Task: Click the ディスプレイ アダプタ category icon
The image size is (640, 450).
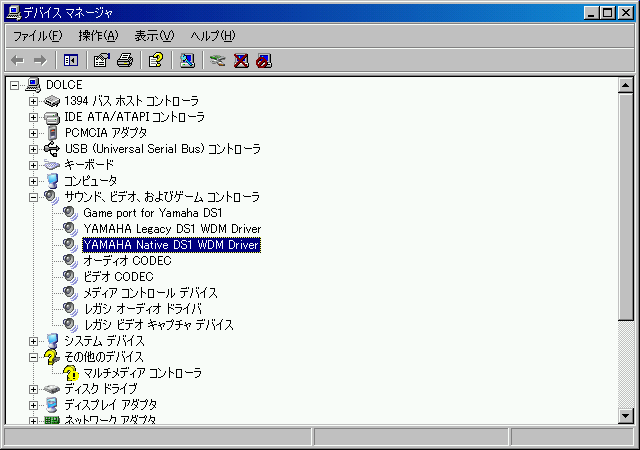Action: pos(52,405)
